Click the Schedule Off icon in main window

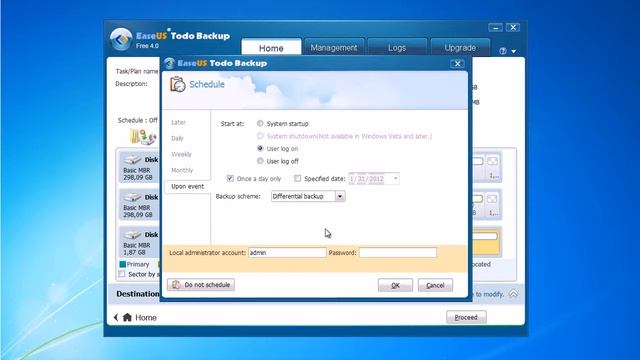click(143, 137)
